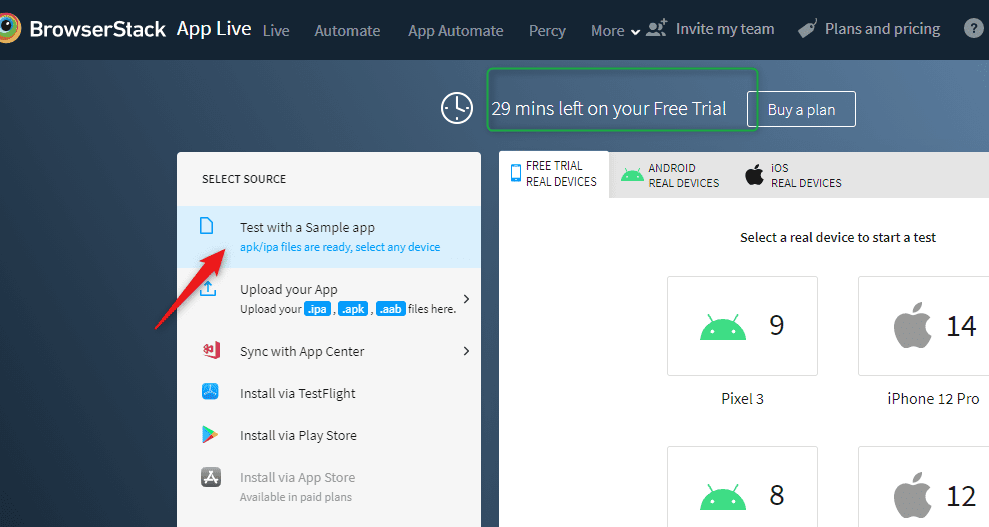This screenshot has height=527, width=989.
Task: Click the Help question mark icon
Action: point(973,29)
